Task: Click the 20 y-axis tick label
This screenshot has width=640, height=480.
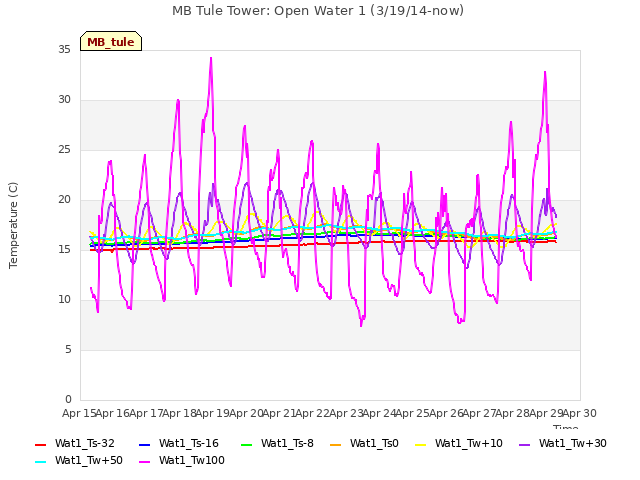Action: pos(64,200)
